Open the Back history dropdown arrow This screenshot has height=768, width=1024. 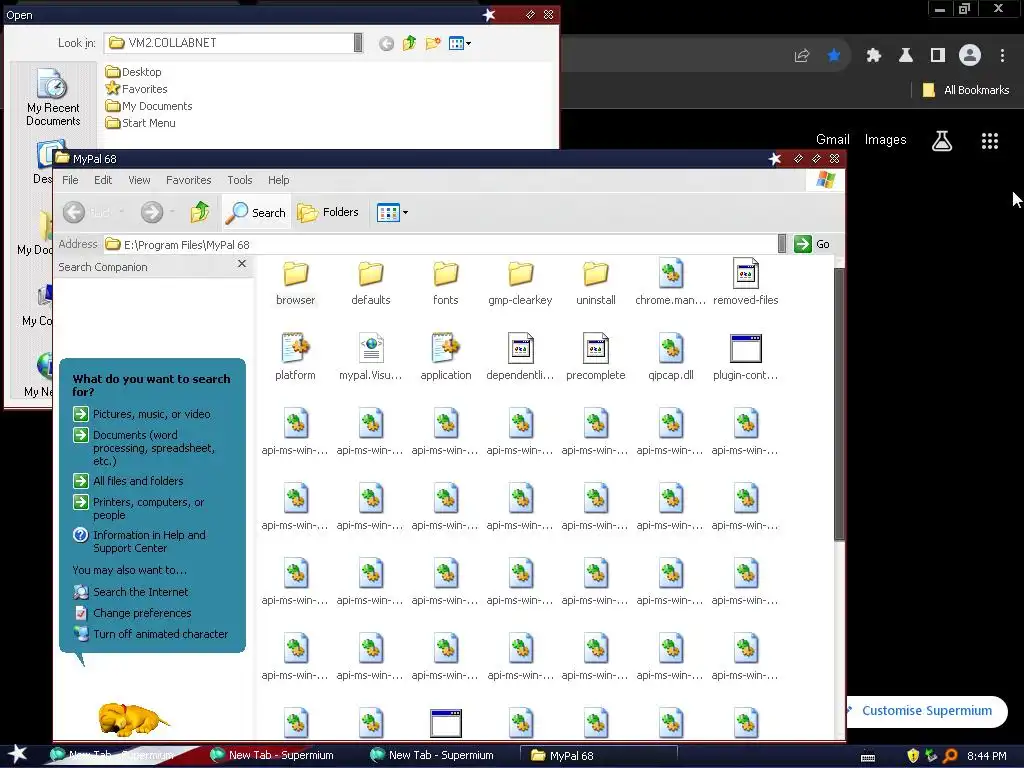pyautogui.click(x=121, y=212)
